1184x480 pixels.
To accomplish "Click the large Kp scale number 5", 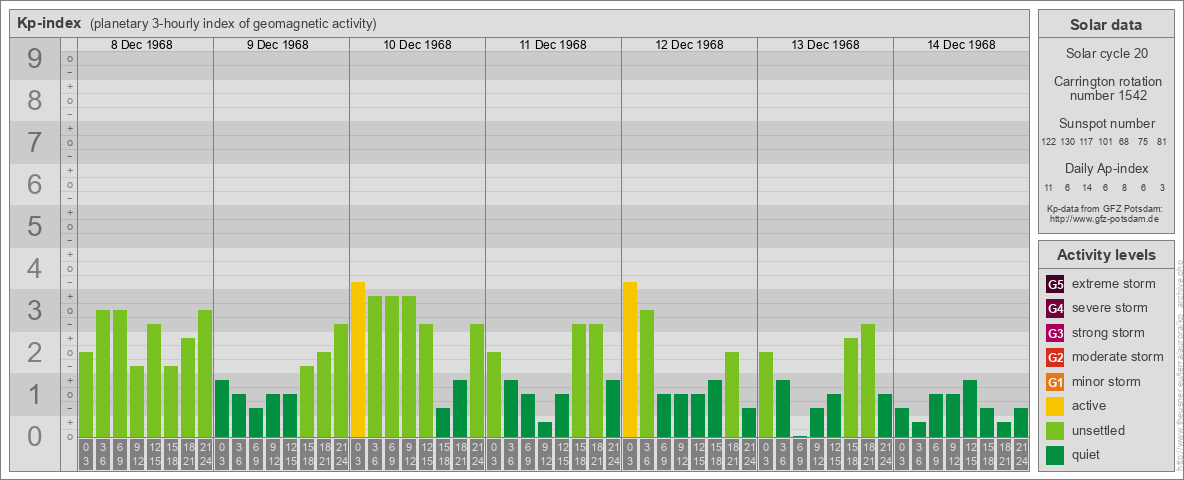I will pyautogui.click(x=34, y=226).
